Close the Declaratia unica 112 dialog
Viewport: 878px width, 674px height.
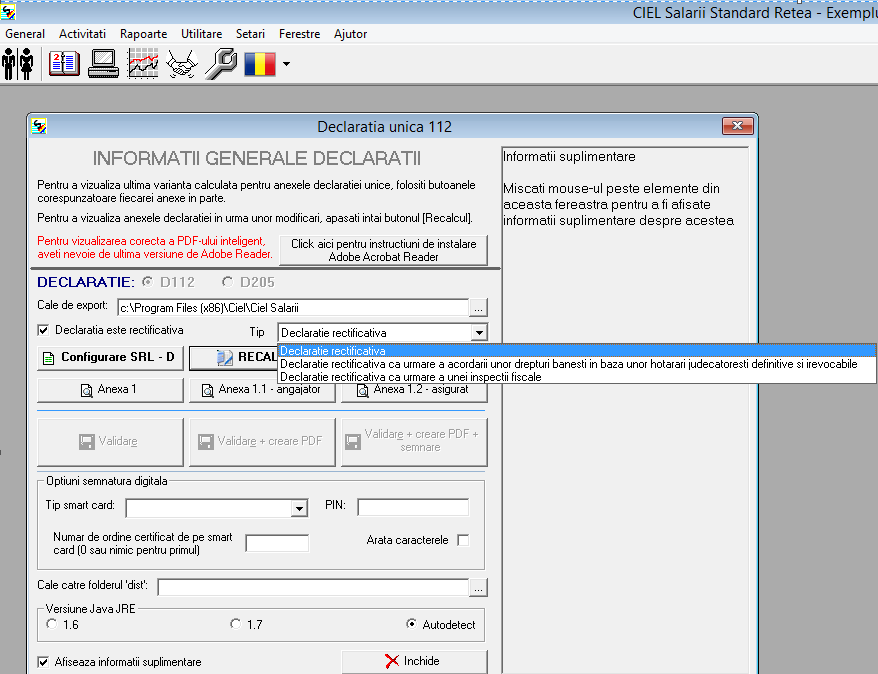click(737, 126)
